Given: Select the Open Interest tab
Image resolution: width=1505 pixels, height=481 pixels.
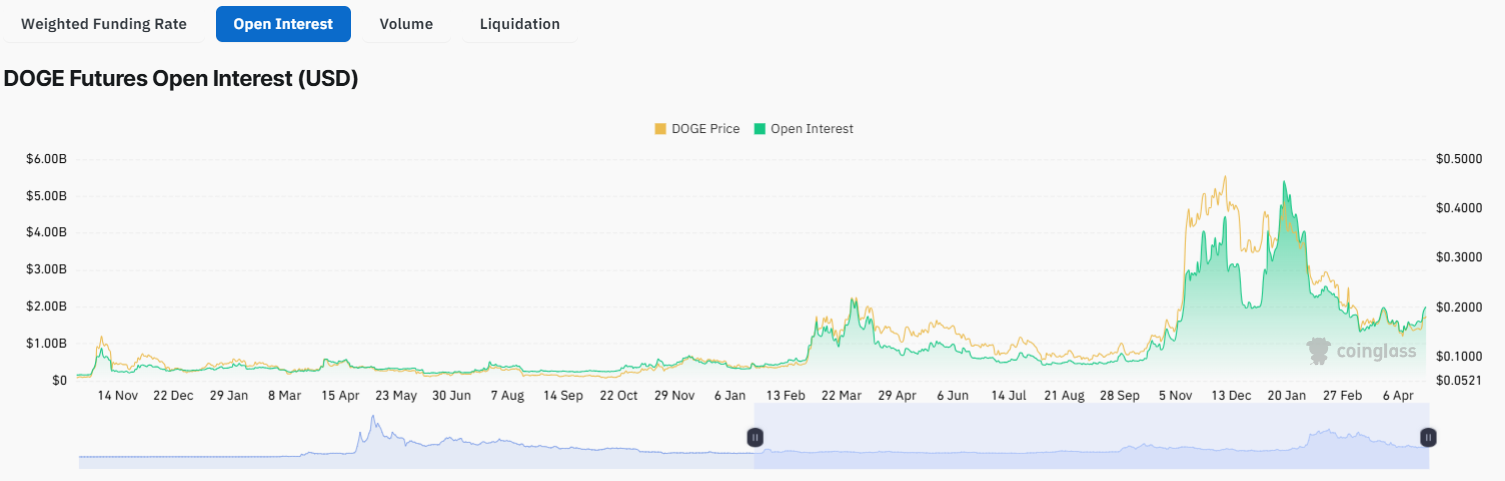Looking at the screenshot, I should pos(283,24).
